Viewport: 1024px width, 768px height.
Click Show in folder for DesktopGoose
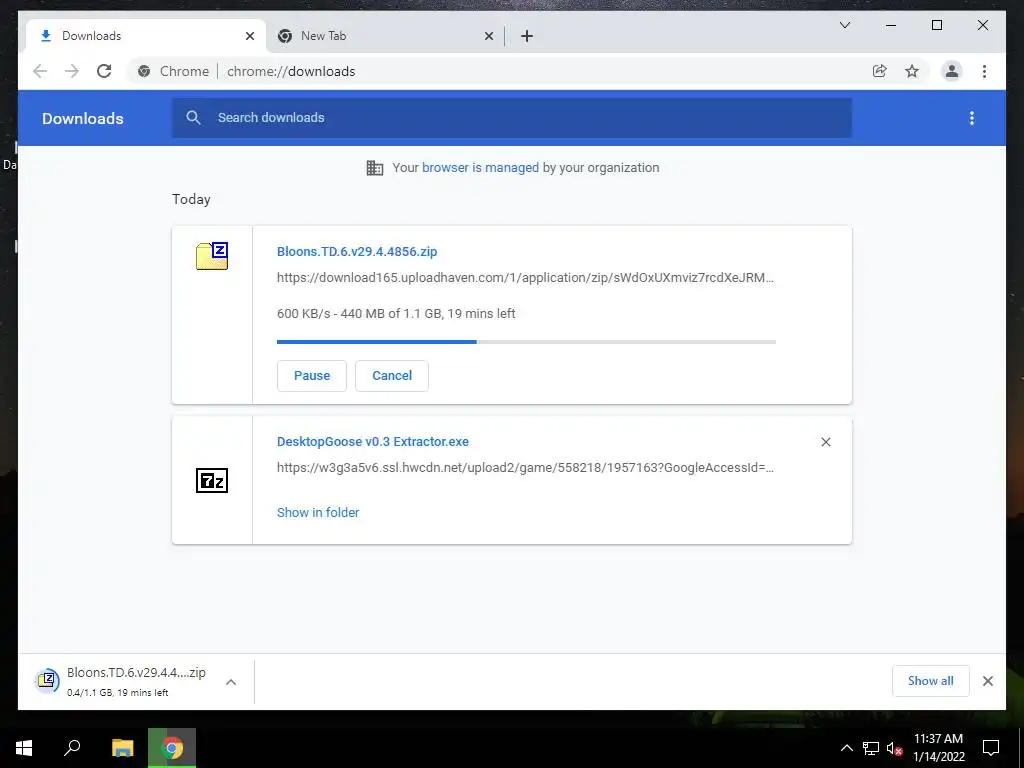point(318,513)
